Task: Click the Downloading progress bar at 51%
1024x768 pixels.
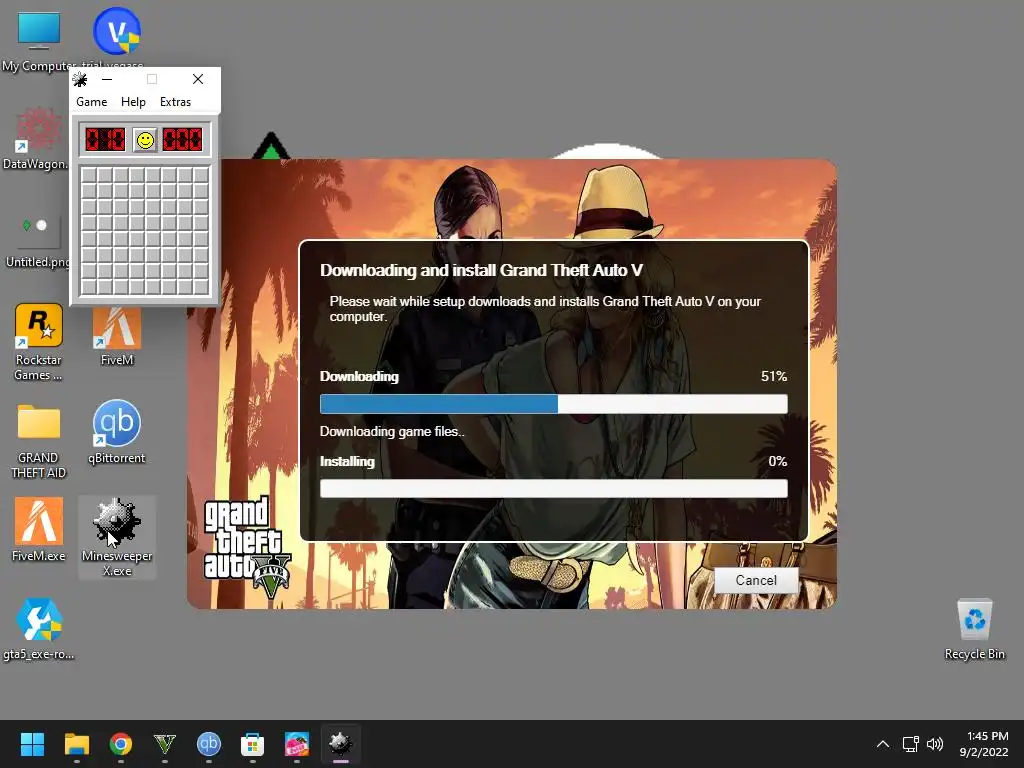Action: tap(554, 404)
